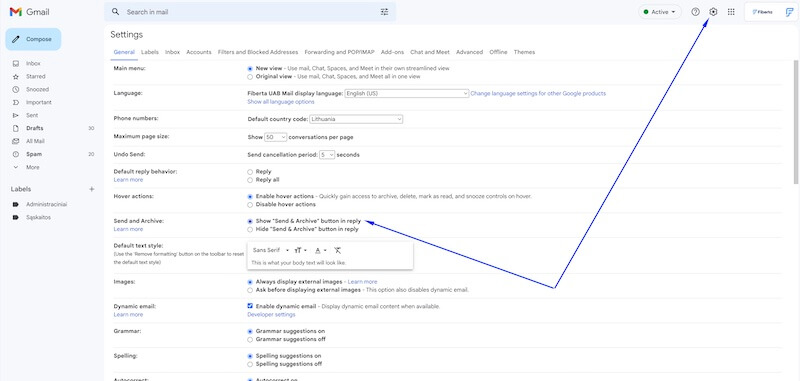
Task: Select New view main menu
Action: coord(250,68)
